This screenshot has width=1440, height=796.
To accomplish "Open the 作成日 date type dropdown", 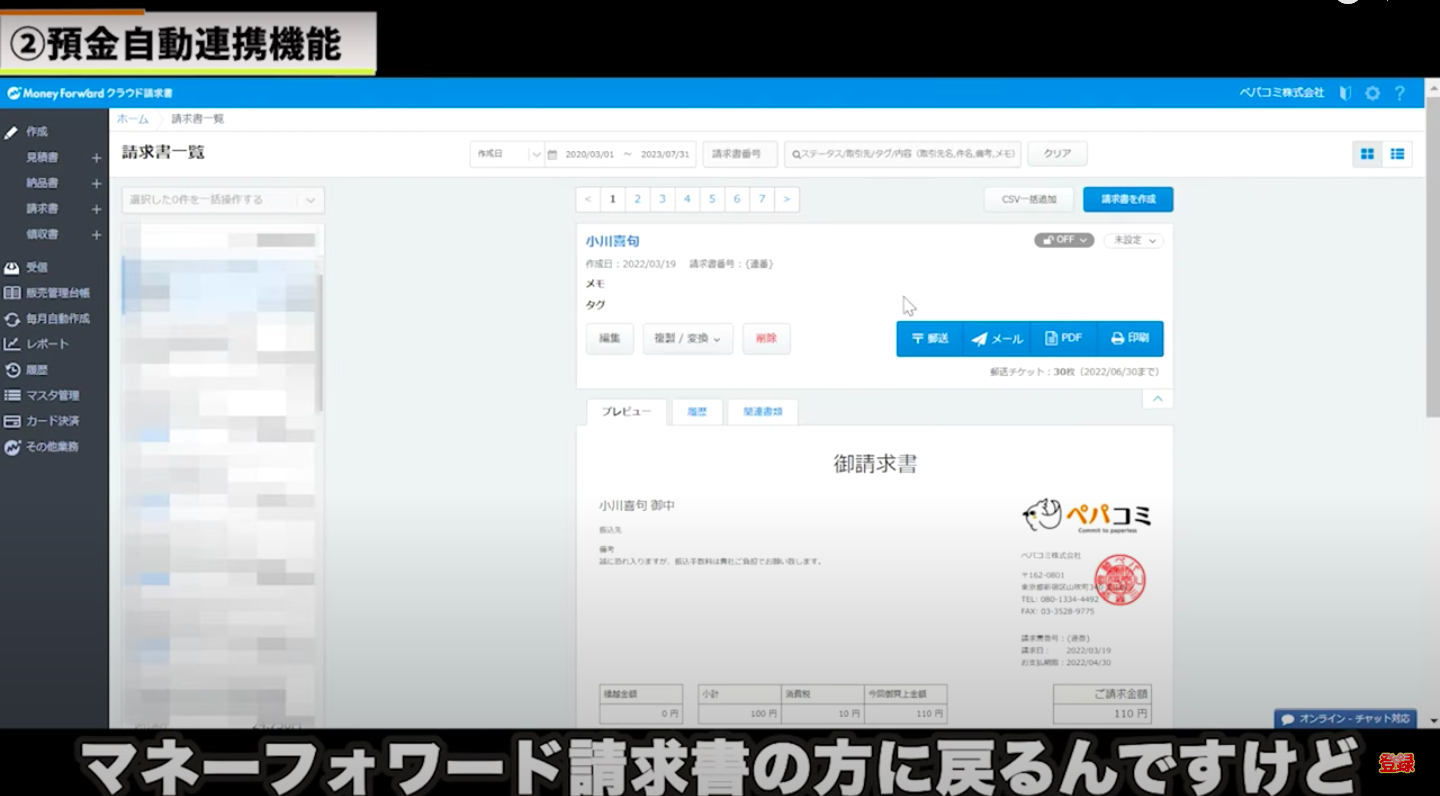I will point(507,154).
